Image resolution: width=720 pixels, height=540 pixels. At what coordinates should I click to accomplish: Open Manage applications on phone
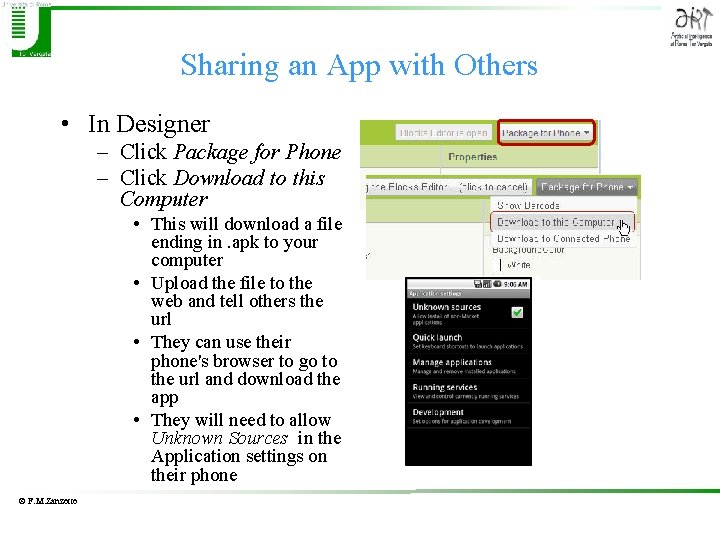point(468,366)
